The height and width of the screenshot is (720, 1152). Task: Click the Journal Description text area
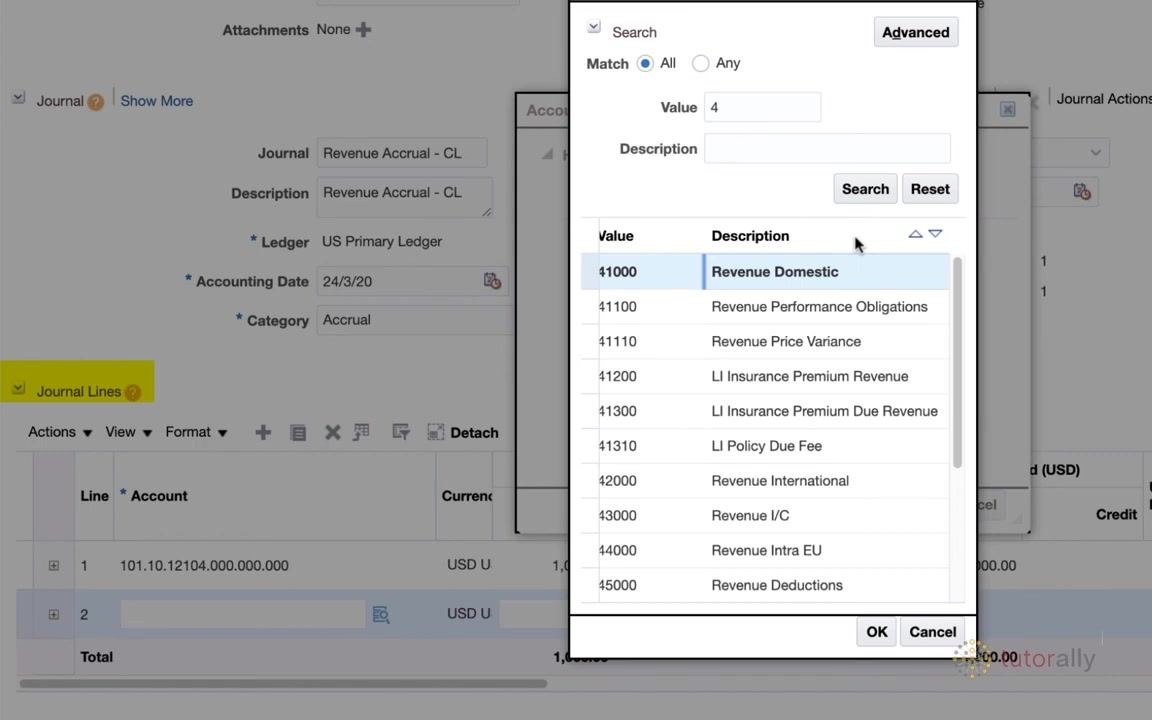point(405,197)
